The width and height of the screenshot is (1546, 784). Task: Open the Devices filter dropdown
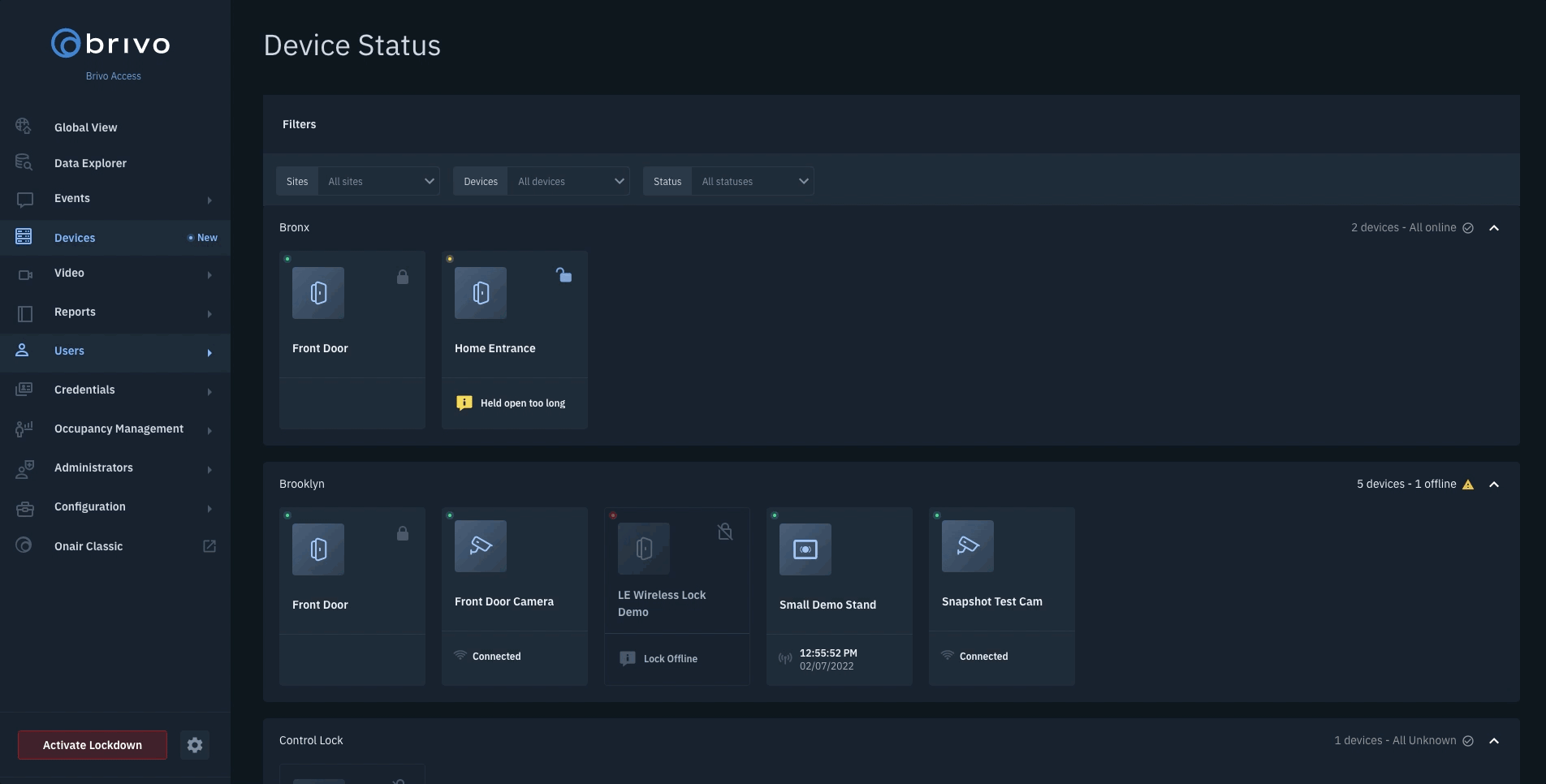tap(542, 181)
